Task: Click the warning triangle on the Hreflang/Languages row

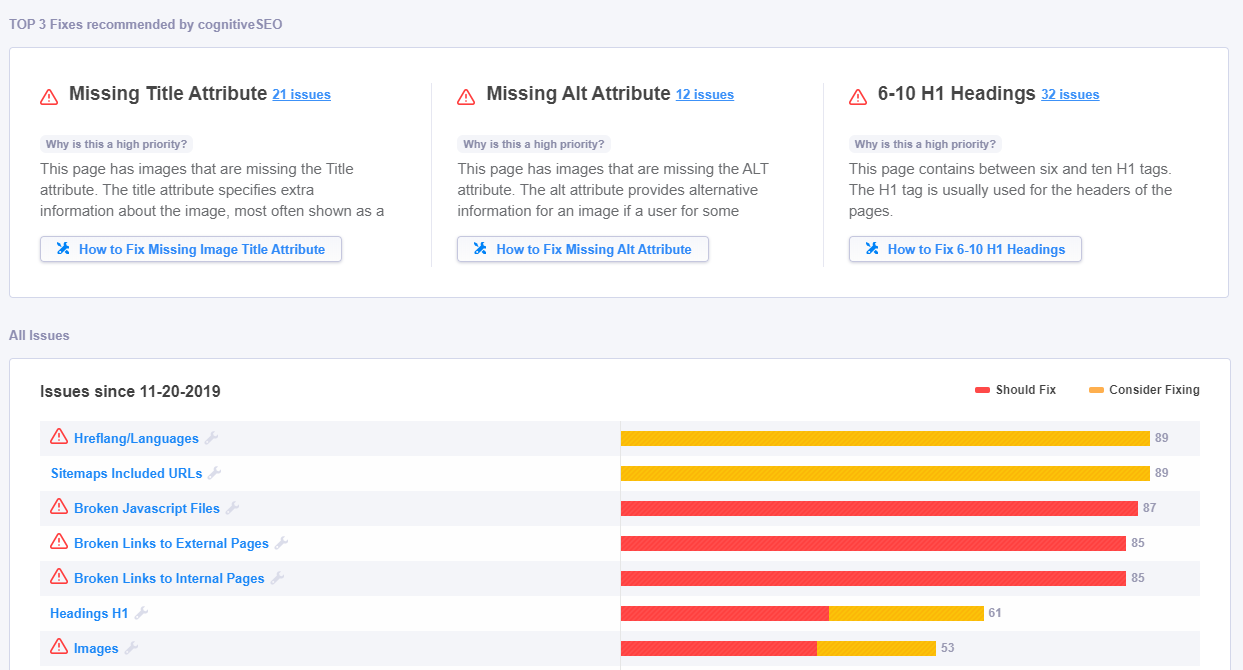Action: tap(58, 437)
